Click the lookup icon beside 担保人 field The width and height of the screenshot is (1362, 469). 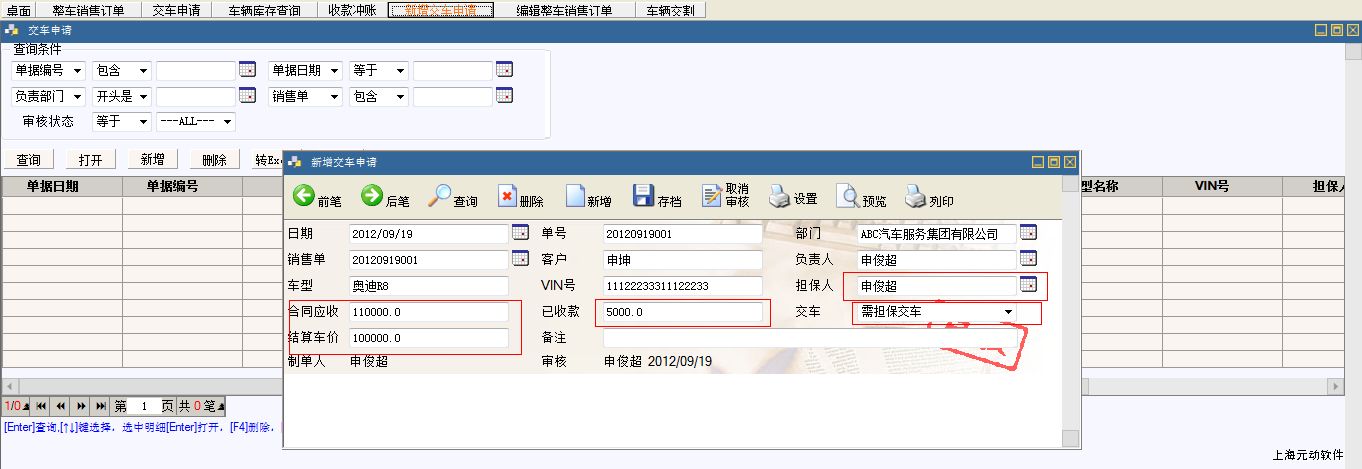tap(1028, 285)
